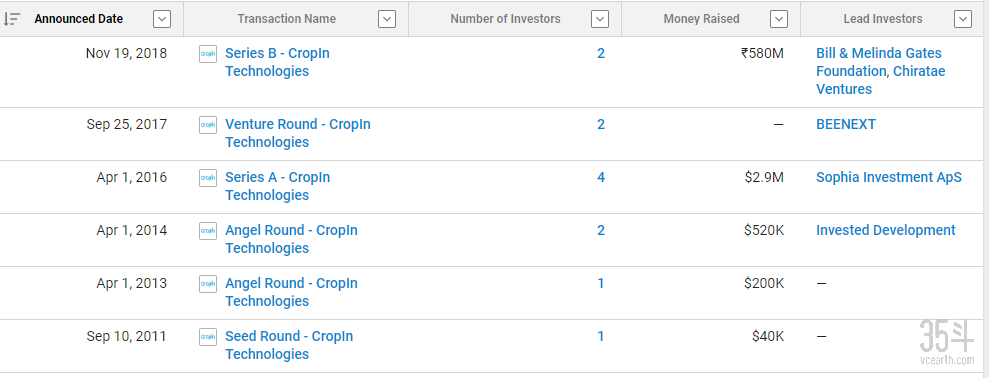Open the Announced Date column dropdown
Viewport: 989px width, 378px height.
(162, 20)
